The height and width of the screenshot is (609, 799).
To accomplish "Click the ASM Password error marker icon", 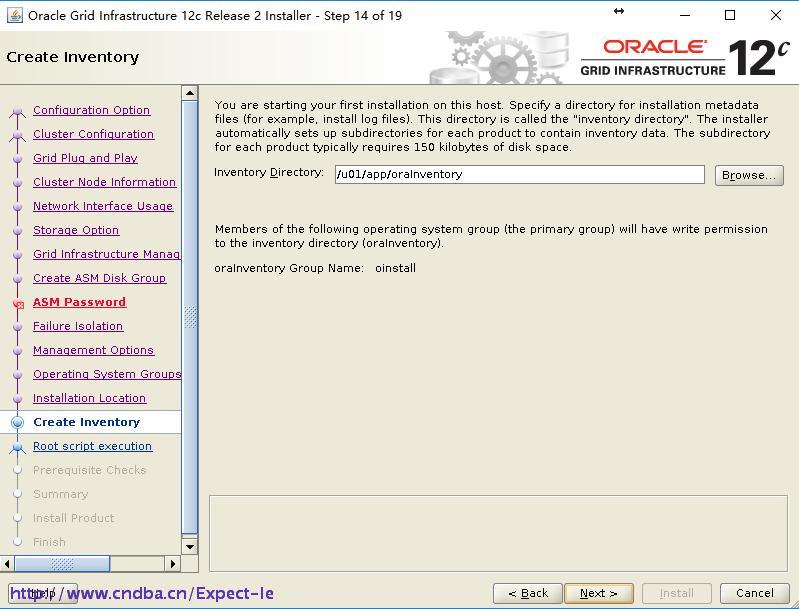I will click(x=18, y=304).
